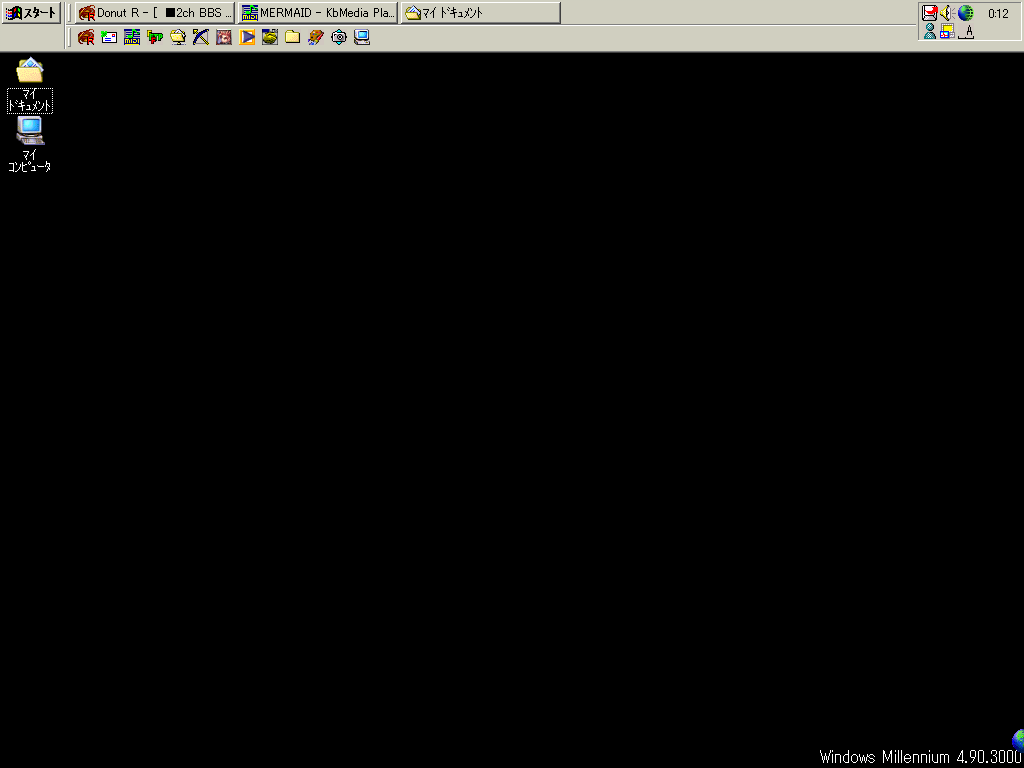Viewport: 1024px width, 768px height.
Task: Launch the MIDI player quick launch icon
Action: click(132, 37)
